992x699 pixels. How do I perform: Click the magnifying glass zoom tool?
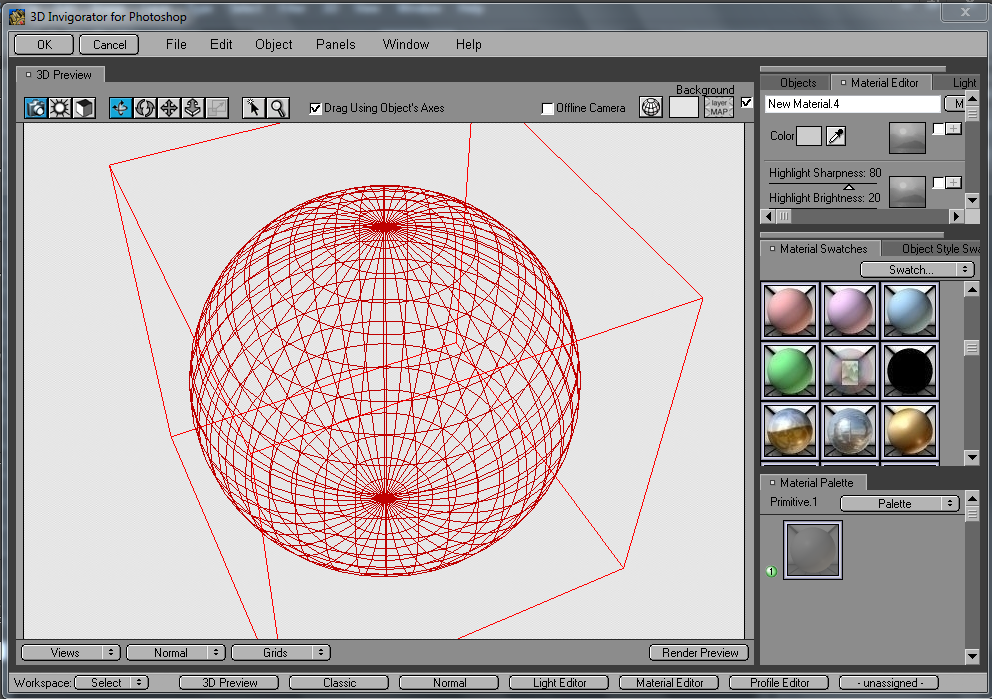coord(278,108)
